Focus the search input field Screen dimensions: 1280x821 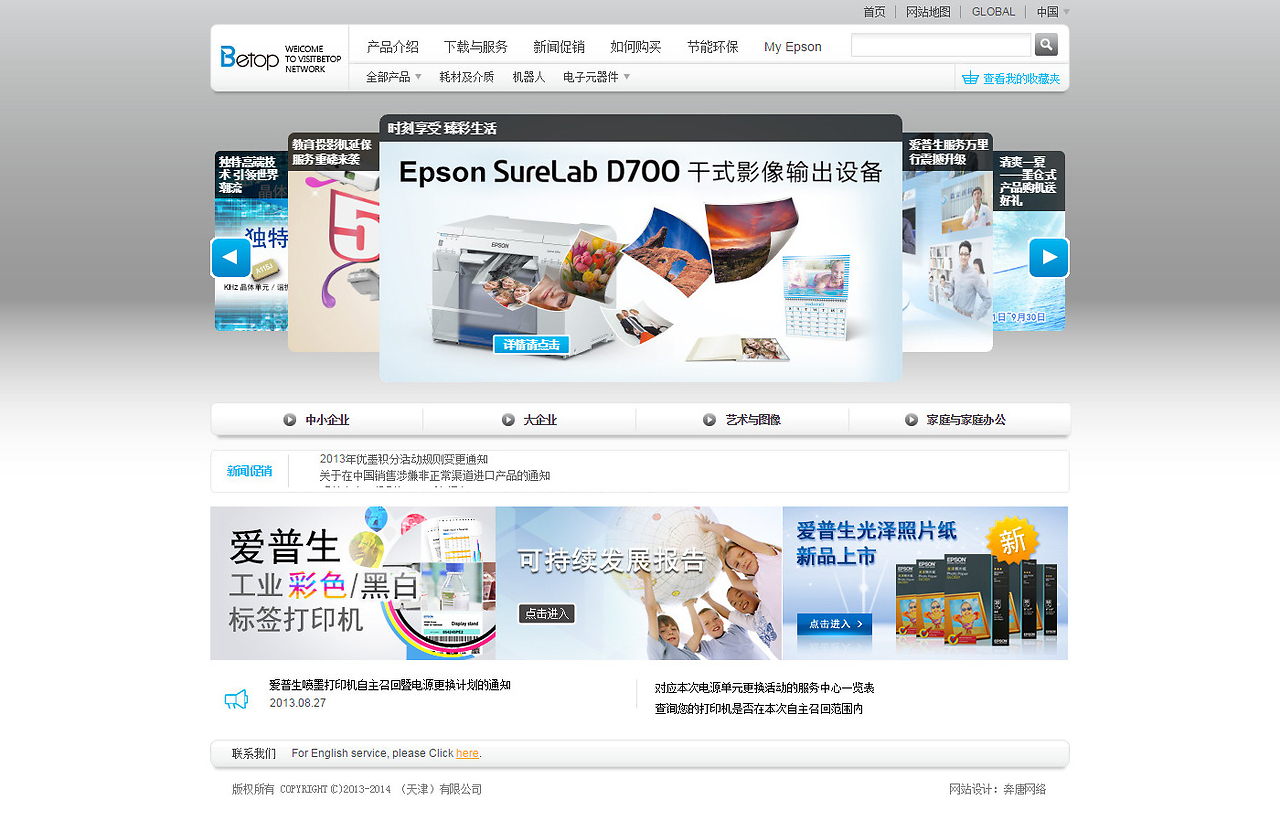[x=941, y=45]
